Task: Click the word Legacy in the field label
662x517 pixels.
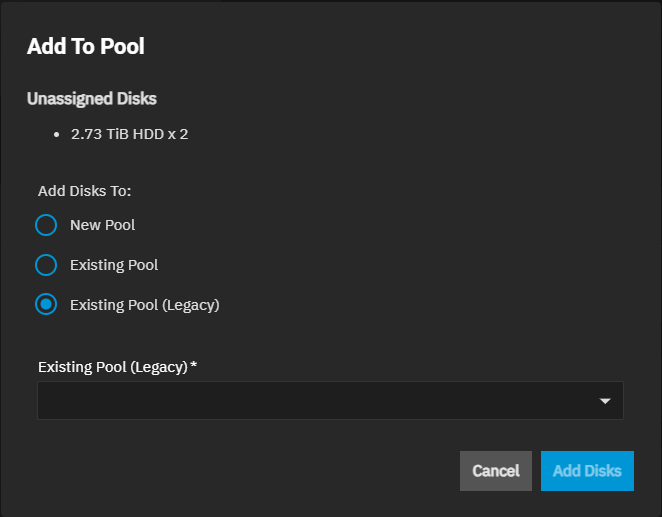Action: click(162, 367)
